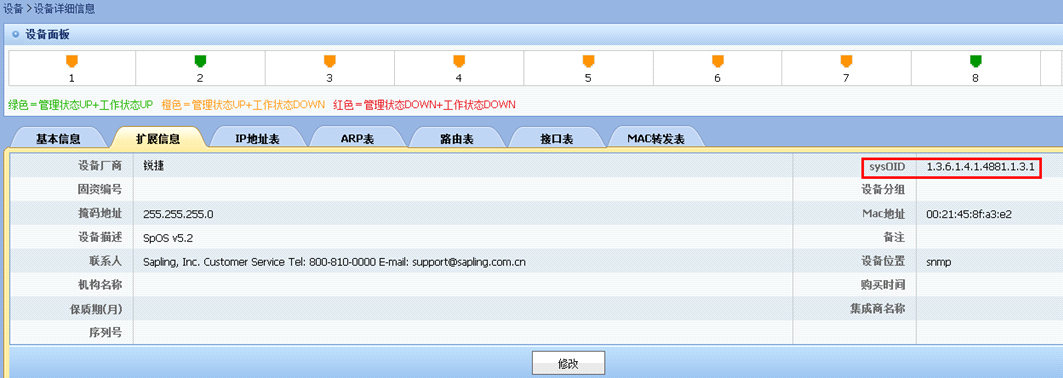Switch to ARP表 tab
The height and width of the screenshot is (378, 1063).
(x=357, y=138)
